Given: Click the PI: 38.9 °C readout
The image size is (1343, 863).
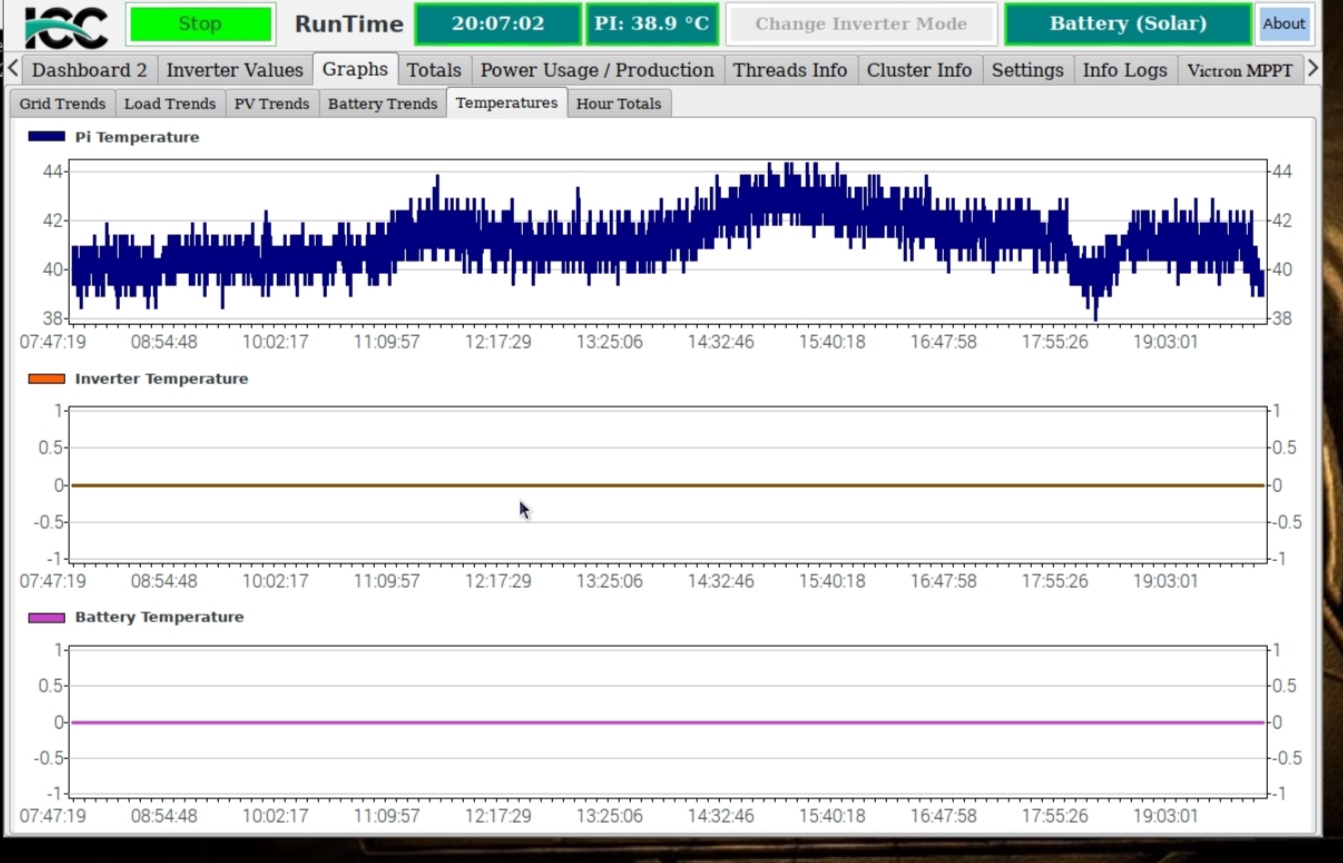Looking at the screenshot, I should [652, 24].
